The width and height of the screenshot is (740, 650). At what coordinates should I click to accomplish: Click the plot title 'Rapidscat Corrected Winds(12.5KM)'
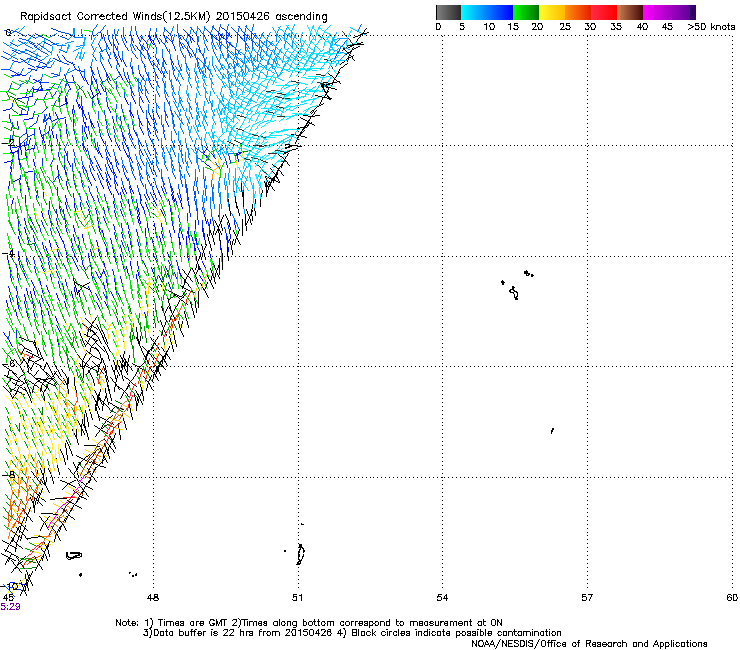coord(115,16)
